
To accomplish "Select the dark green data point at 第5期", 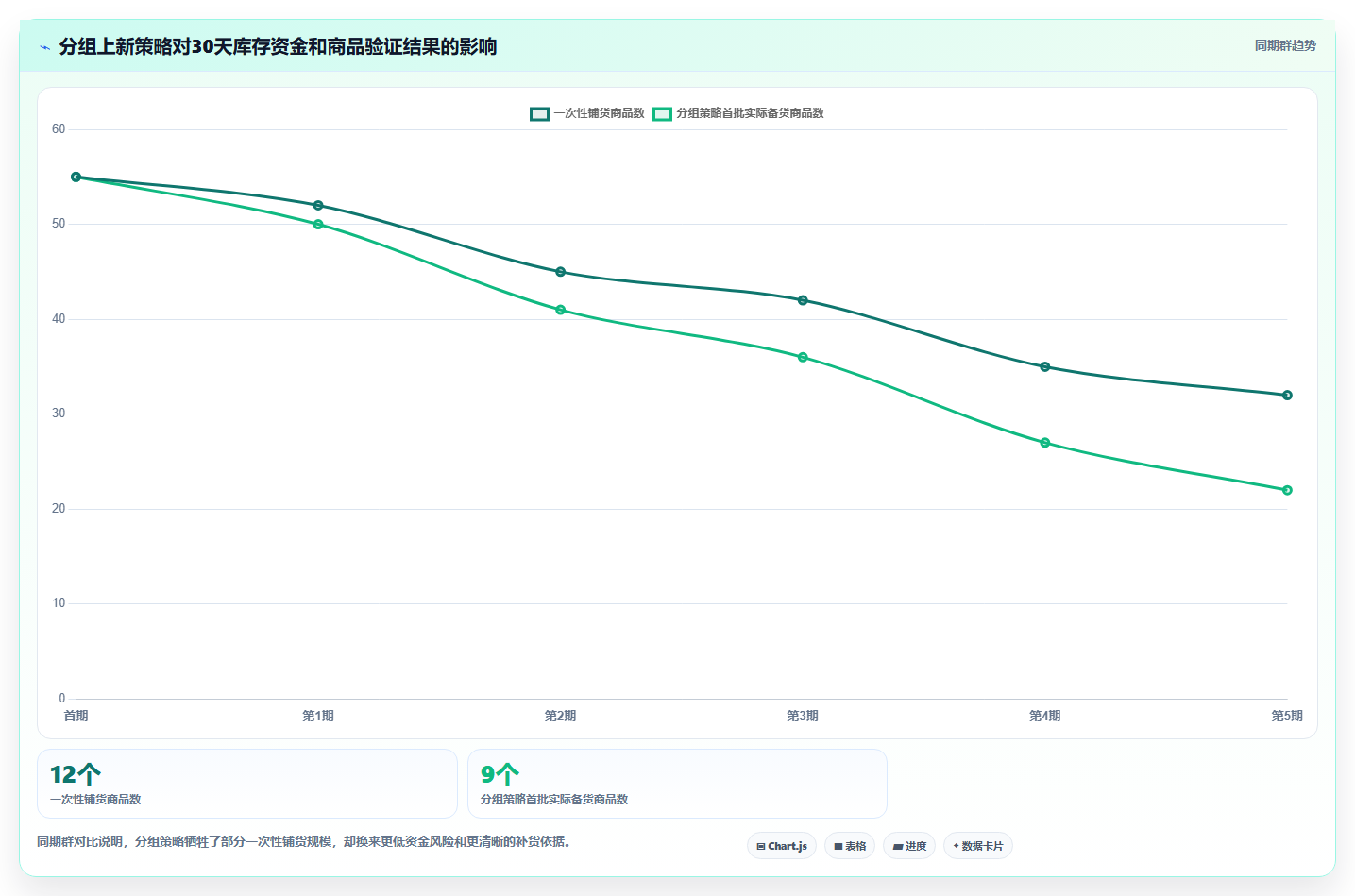I will pos(1287,396).
